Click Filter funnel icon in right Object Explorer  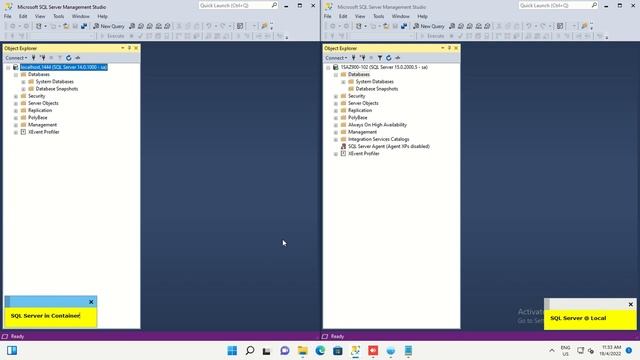click(x=380, y=58)
